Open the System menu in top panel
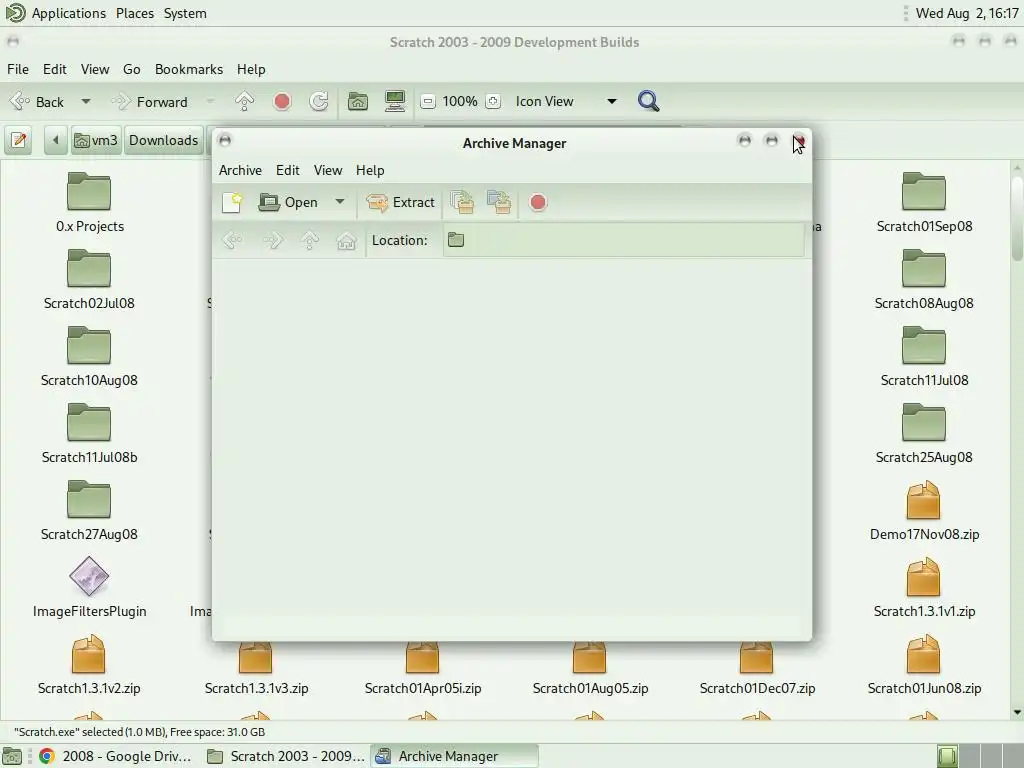Image resolution: width=1024 pixels, height=768 pixels. point(185,13)
